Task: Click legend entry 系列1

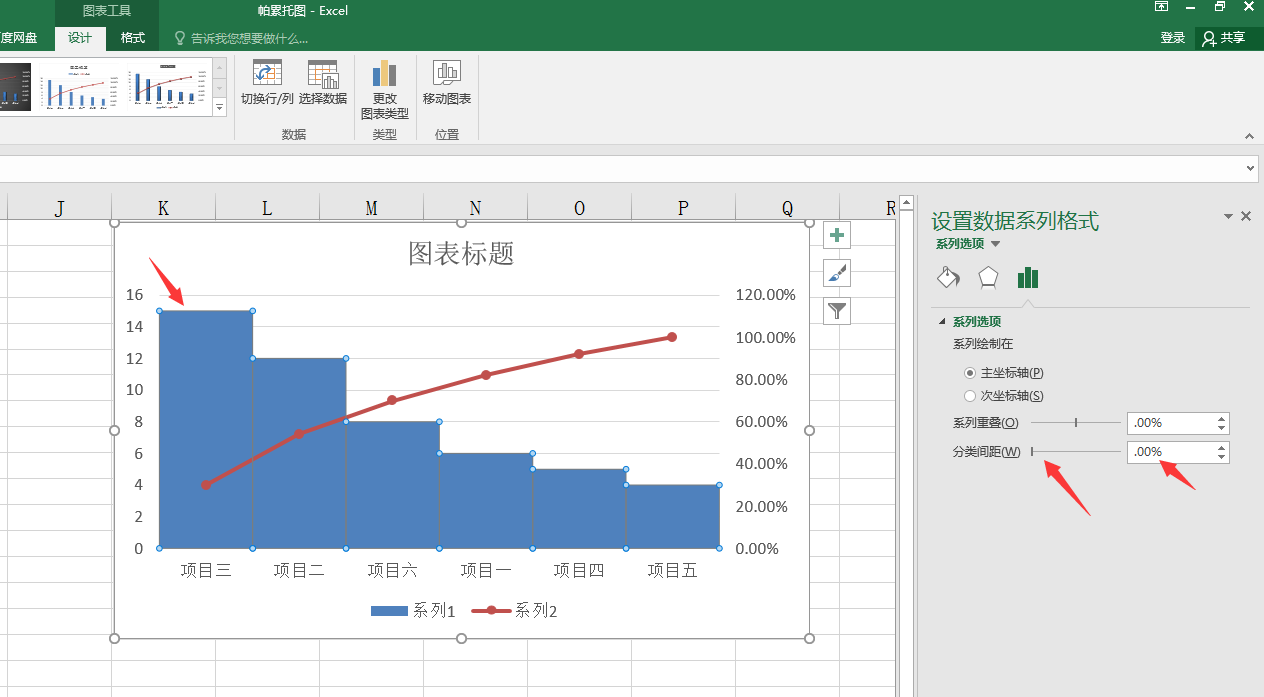Action: [x=413, y=611]
